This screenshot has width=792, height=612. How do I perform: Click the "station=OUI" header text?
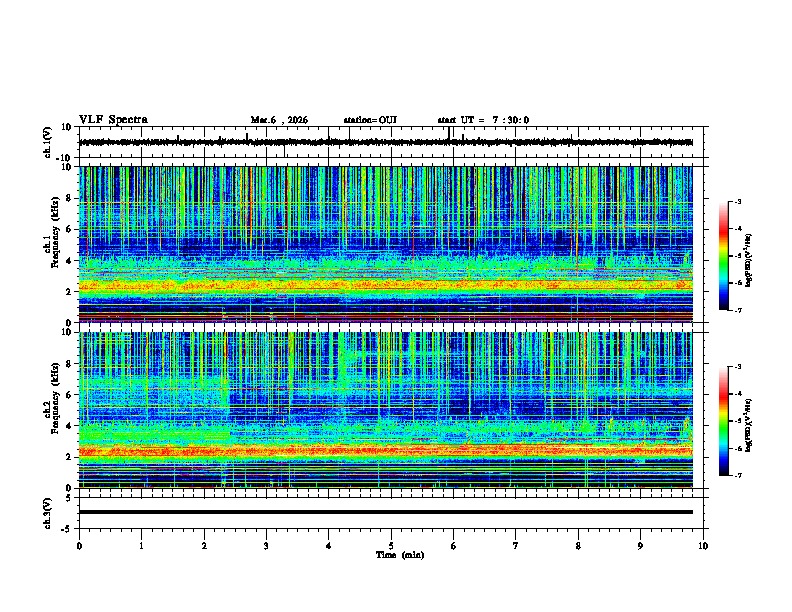coord(370,120)
